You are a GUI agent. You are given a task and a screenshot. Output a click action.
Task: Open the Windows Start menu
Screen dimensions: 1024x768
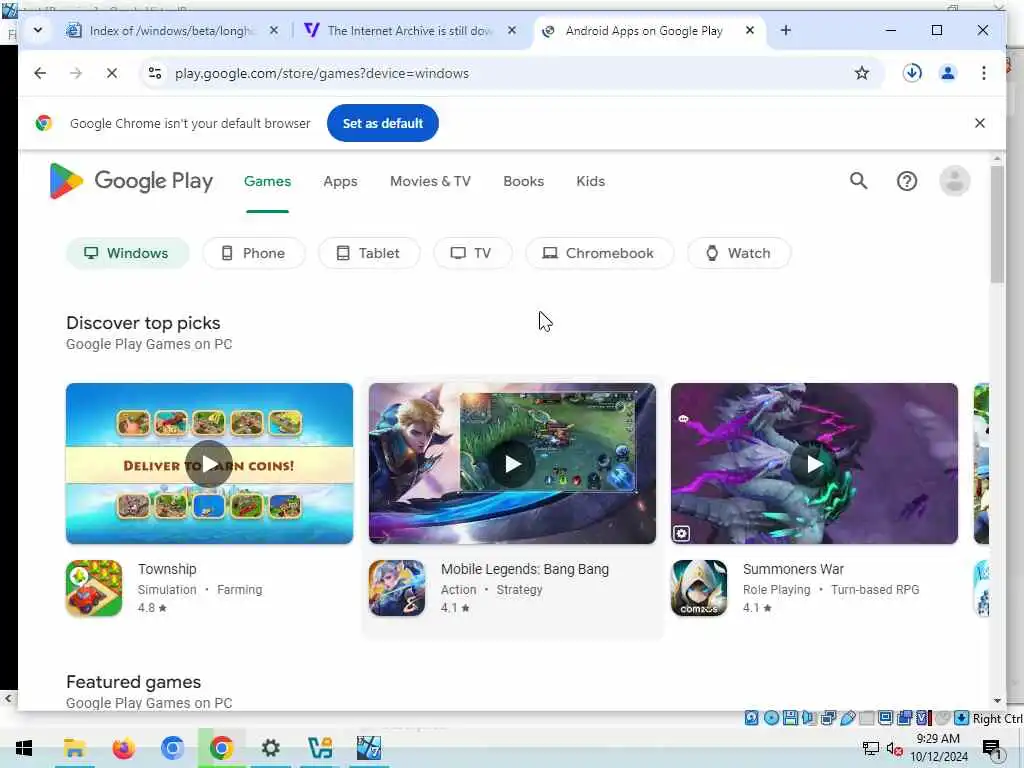(24, 748)
